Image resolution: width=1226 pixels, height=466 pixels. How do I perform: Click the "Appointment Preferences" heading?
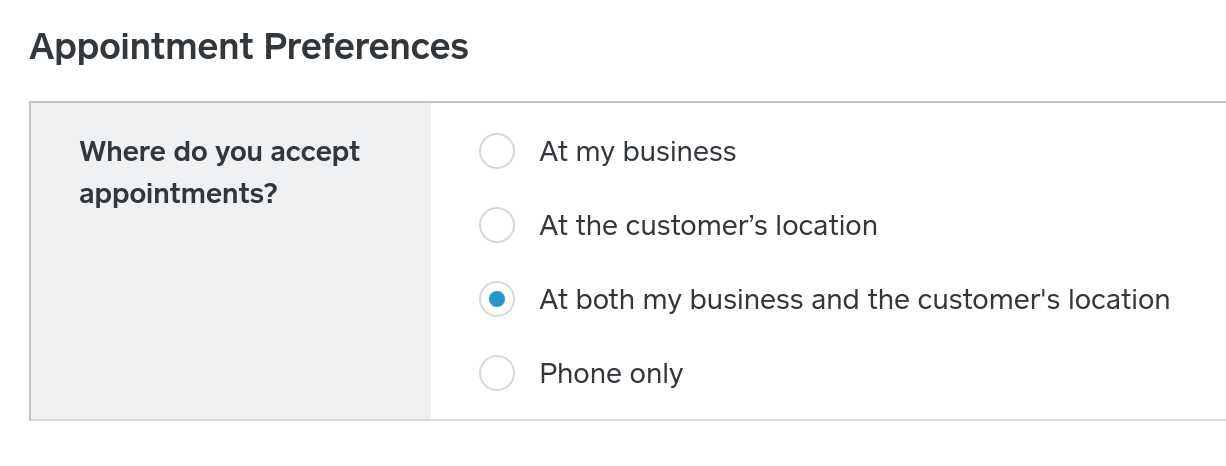(x=249, y=47)
